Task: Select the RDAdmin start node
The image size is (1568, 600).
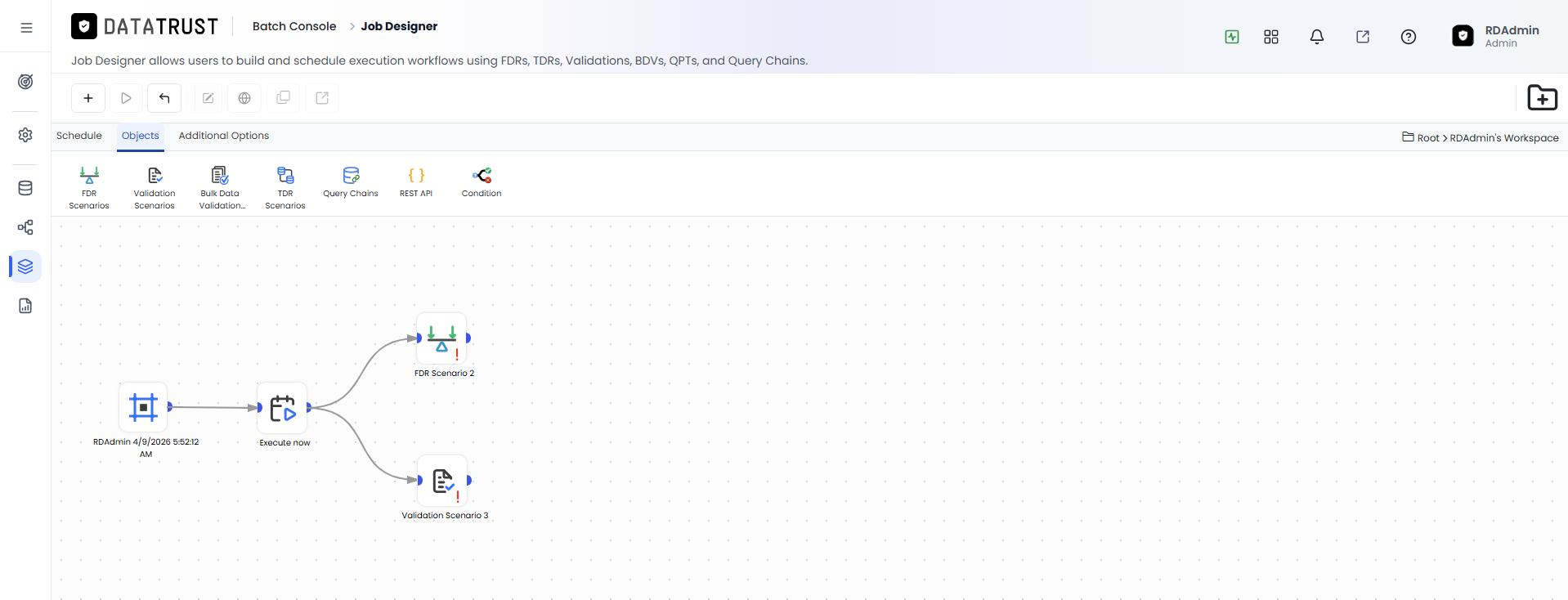Action: tap(143, 407)
